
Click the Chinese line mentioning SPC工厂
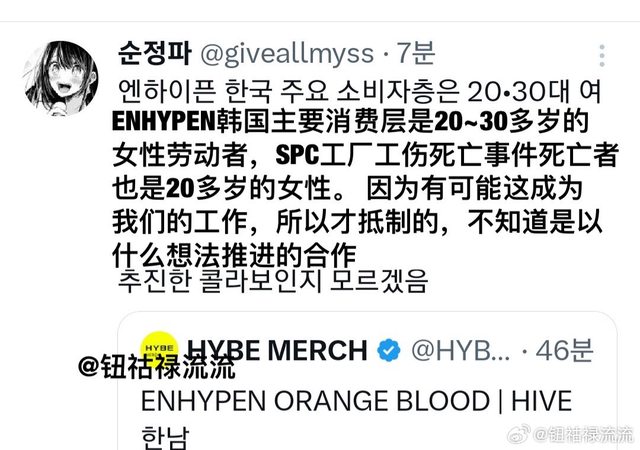(366, 155)
